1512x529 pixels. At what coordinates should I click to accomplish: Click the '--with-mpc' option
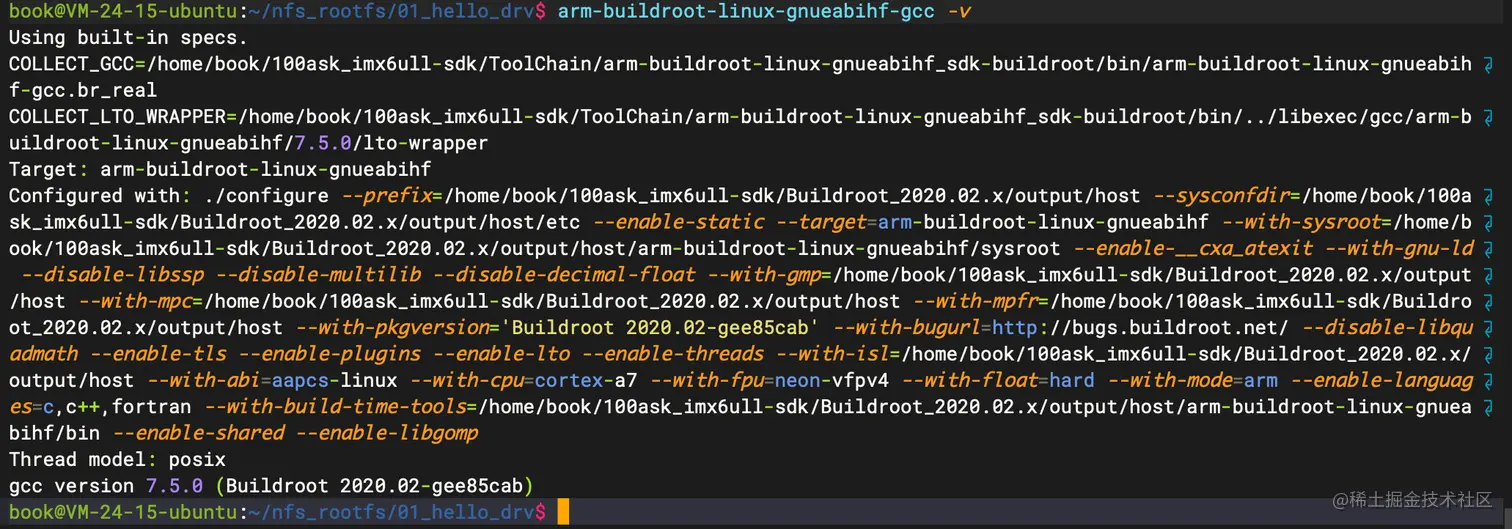click(x=134, y=301)
